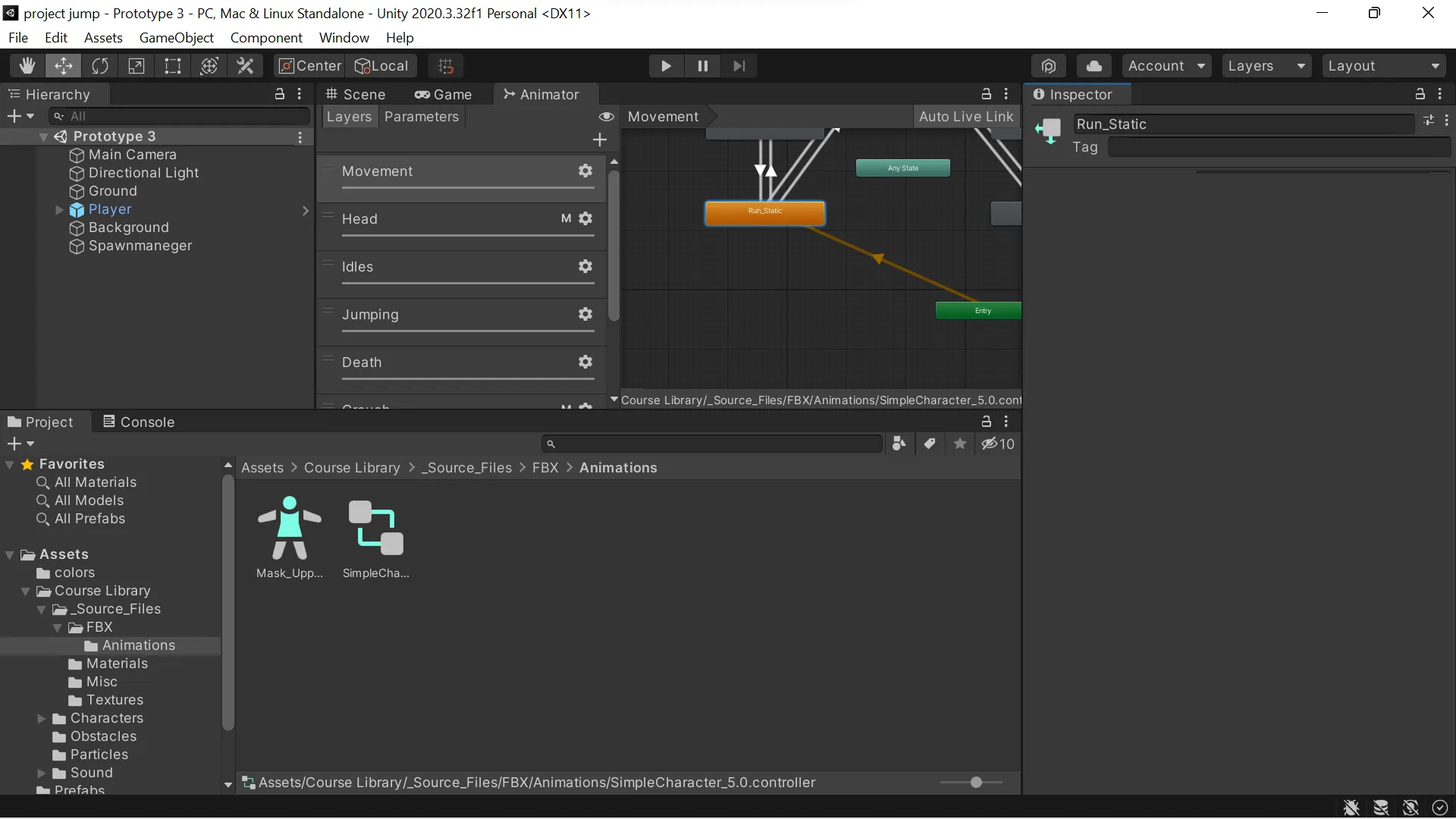Open the GameObject menu
Viewport: 1456px width, 819px height.
point(176,38)
